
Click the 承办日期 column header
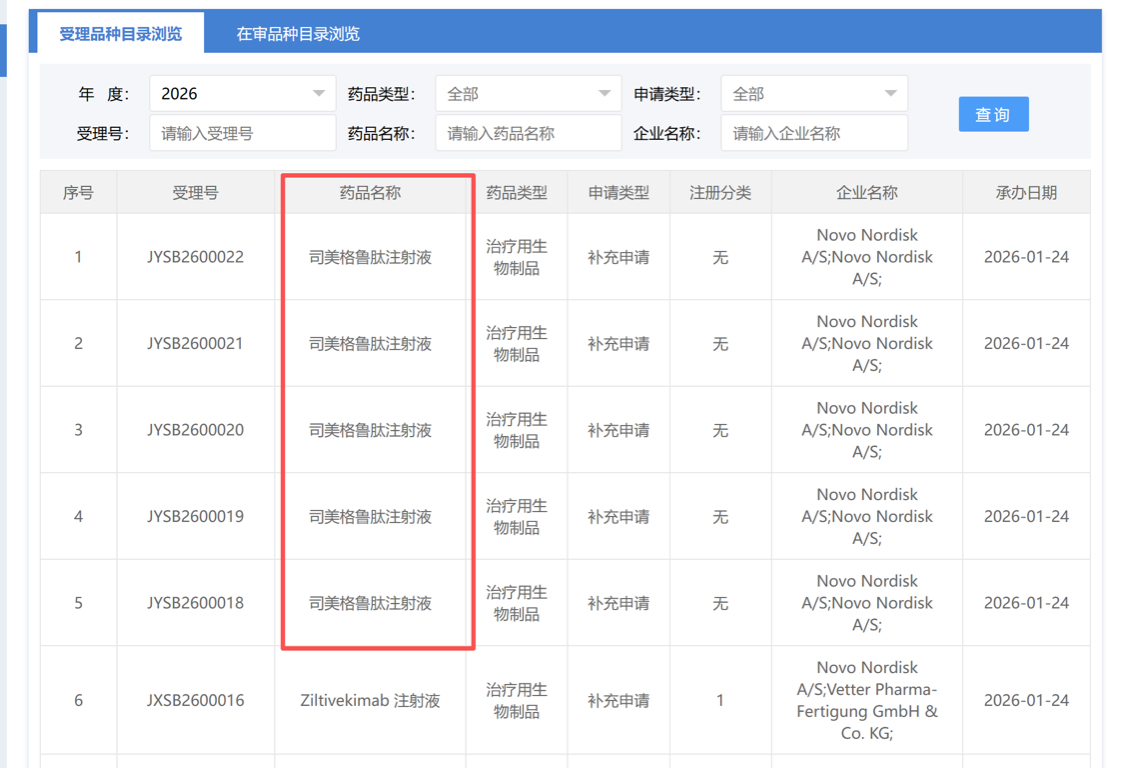pos(1026,192)
